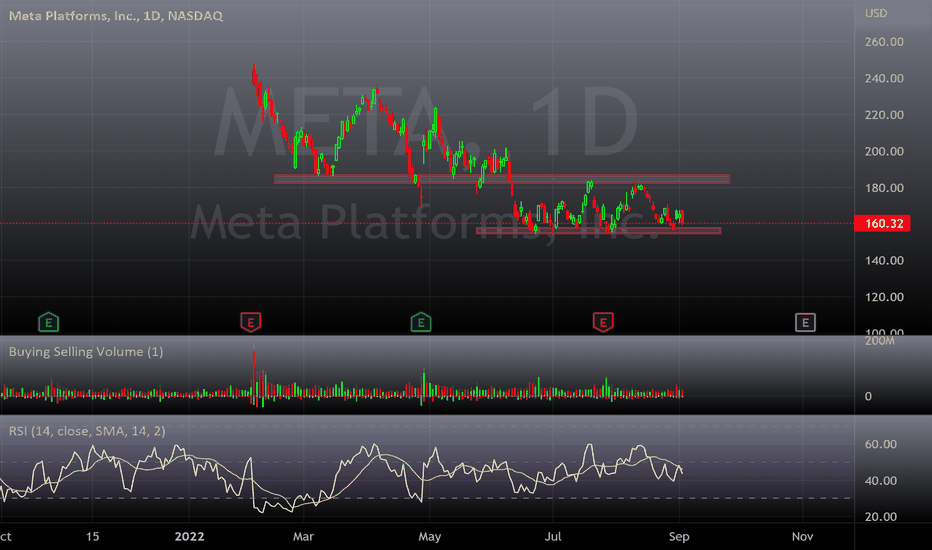
Task: Click the RSI 20.00 axis label
Action: pyautogui.click(x=880, y=517)
